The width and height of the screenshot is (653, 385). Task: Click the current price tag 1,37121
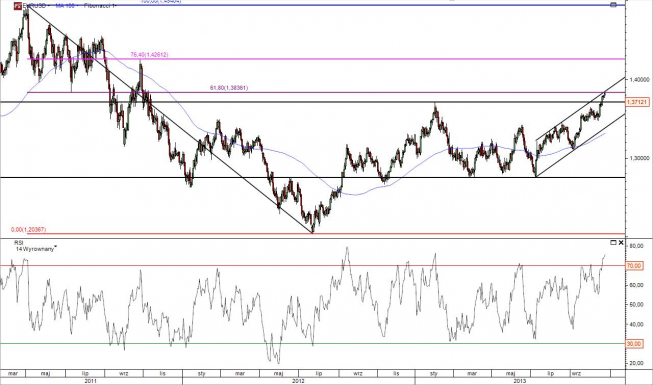click(x=637, y=102)
